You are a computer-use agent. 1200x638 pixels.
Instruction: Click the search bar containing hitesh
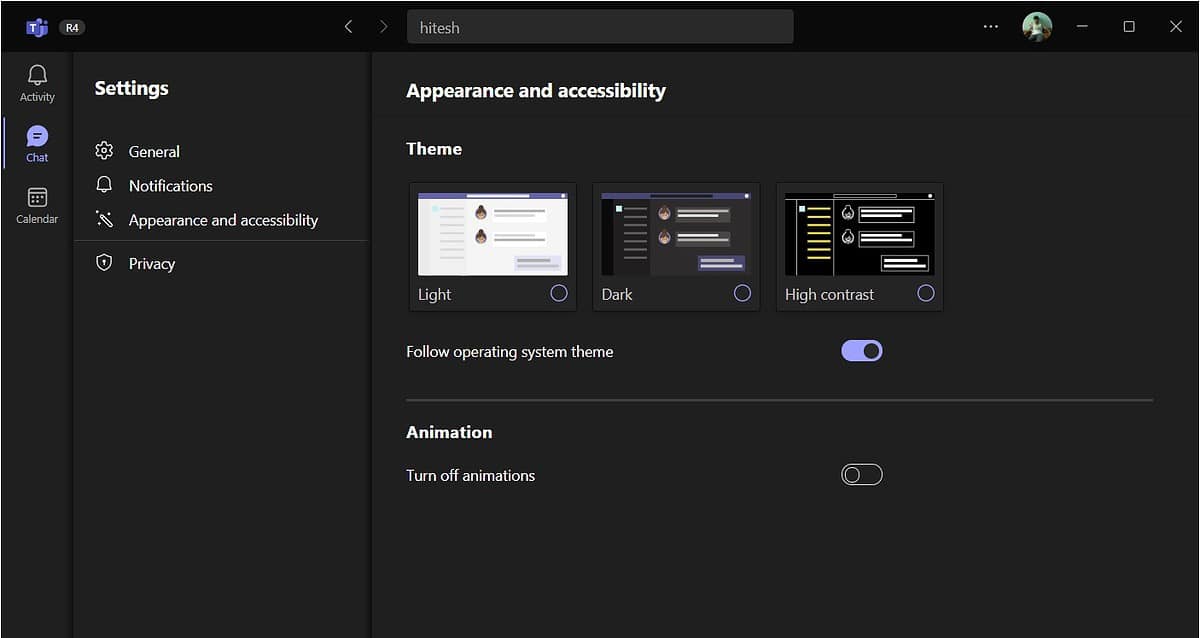[x=600, y=27]
